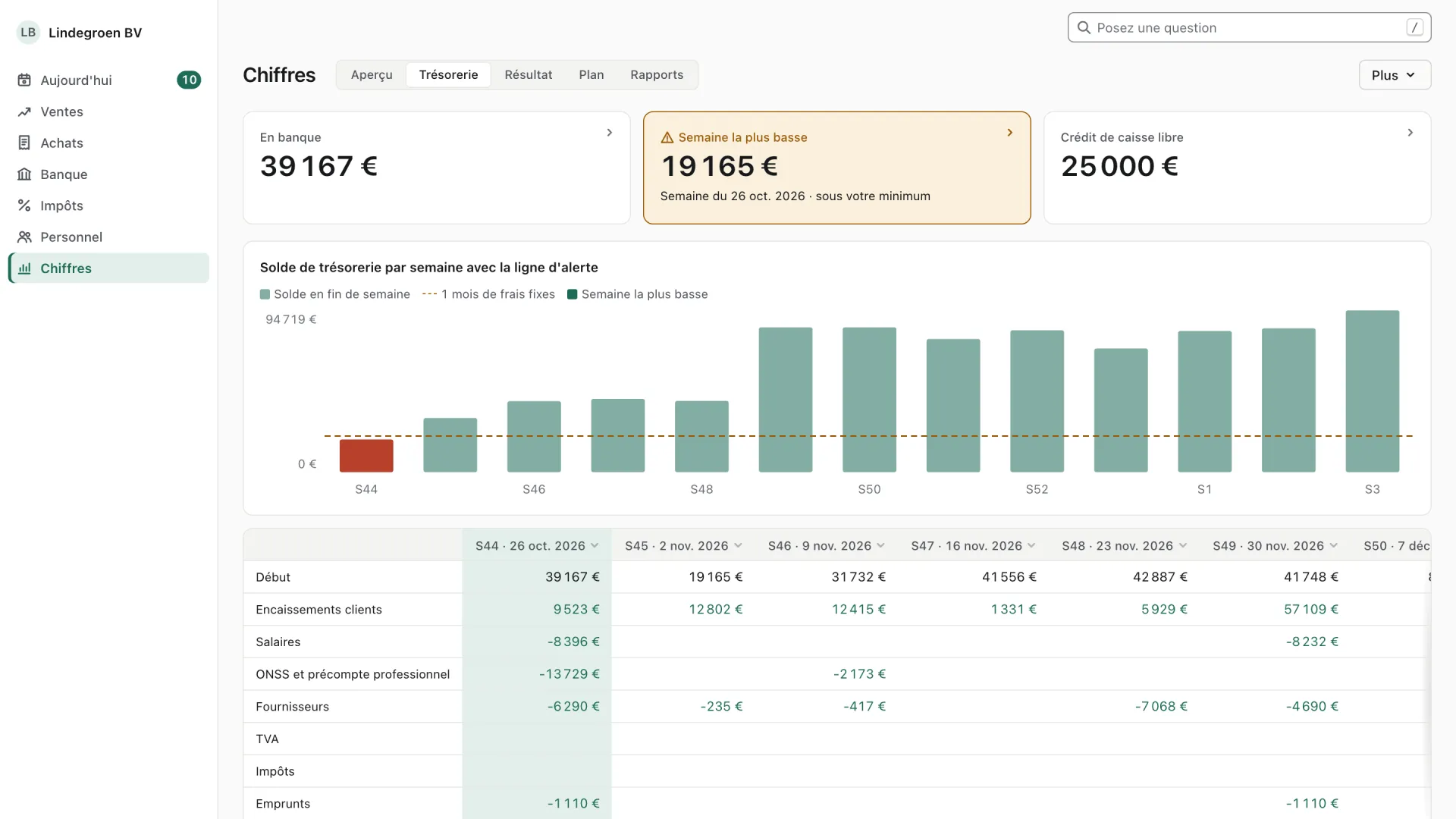The image size is (1456, 819).
Task: Click the search magnifier icon
Action: click(x=1084, y=27)
